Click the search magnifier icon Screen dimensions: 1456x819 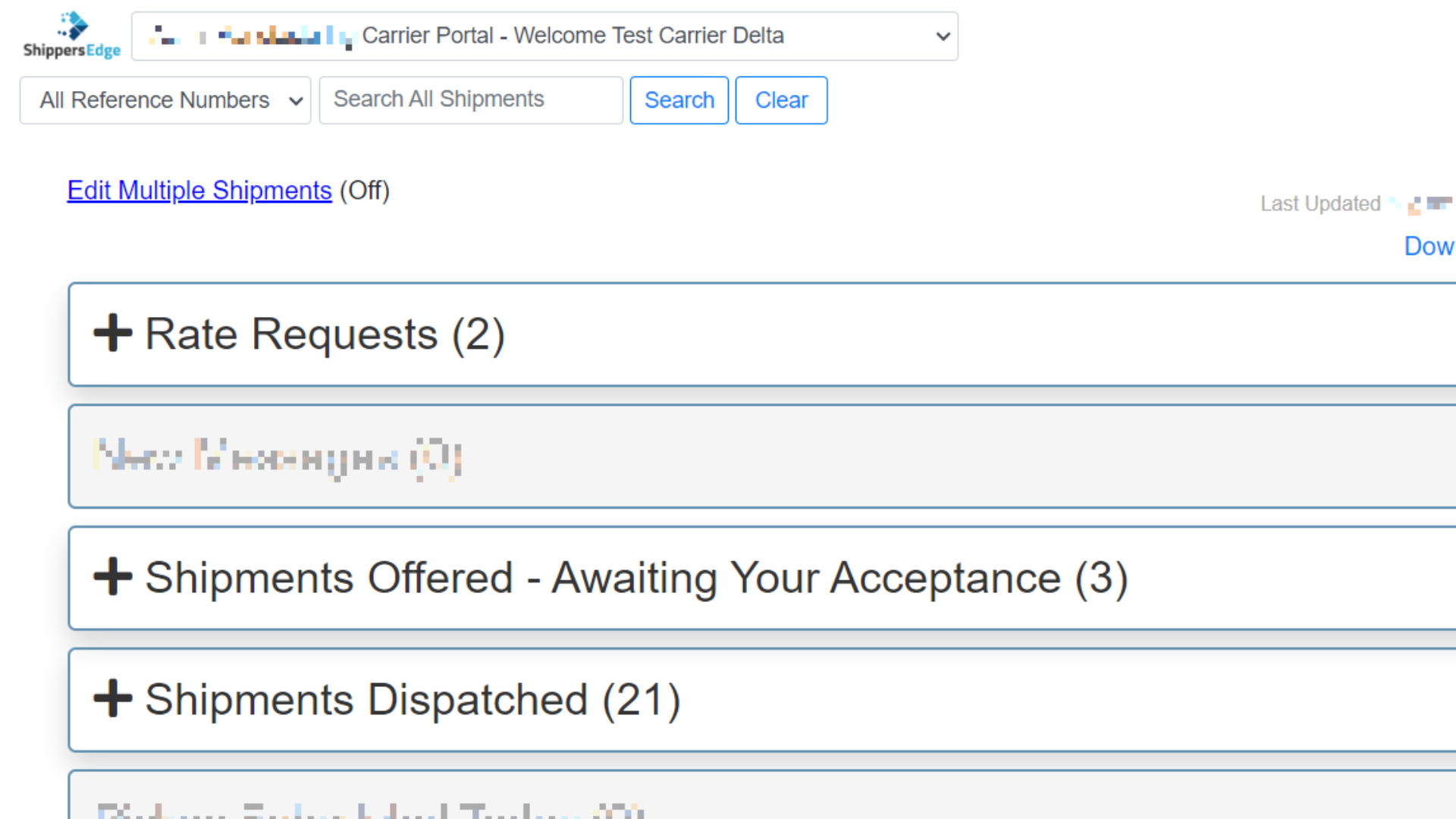point(679,99)
